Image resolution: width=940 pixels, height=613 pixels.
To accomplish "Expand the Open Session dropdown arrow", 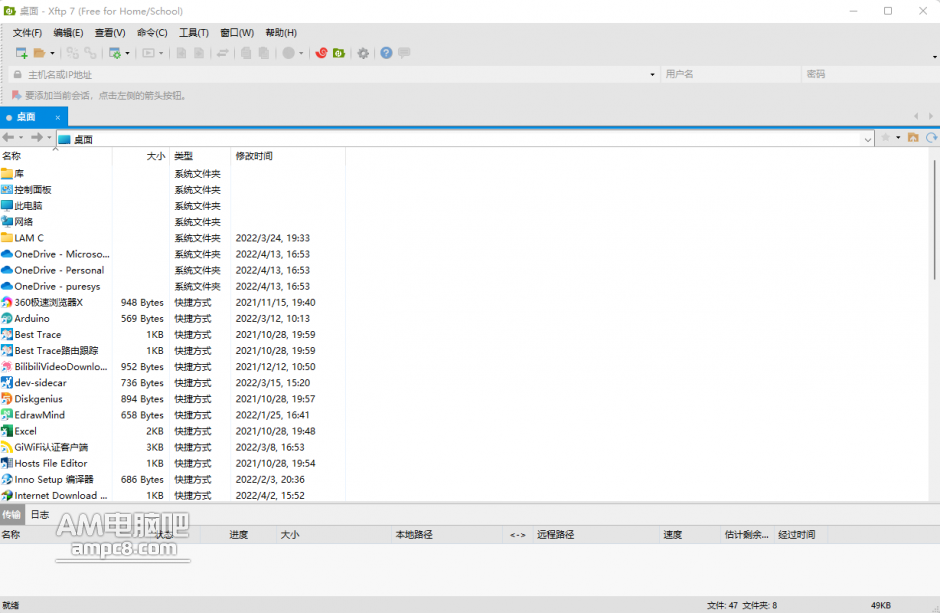I will tap(52, 53).
